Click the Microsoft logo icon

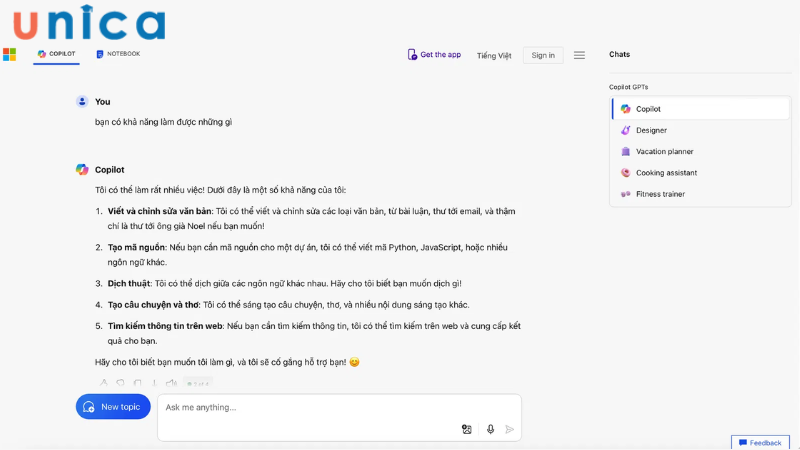tap(10, 54)
